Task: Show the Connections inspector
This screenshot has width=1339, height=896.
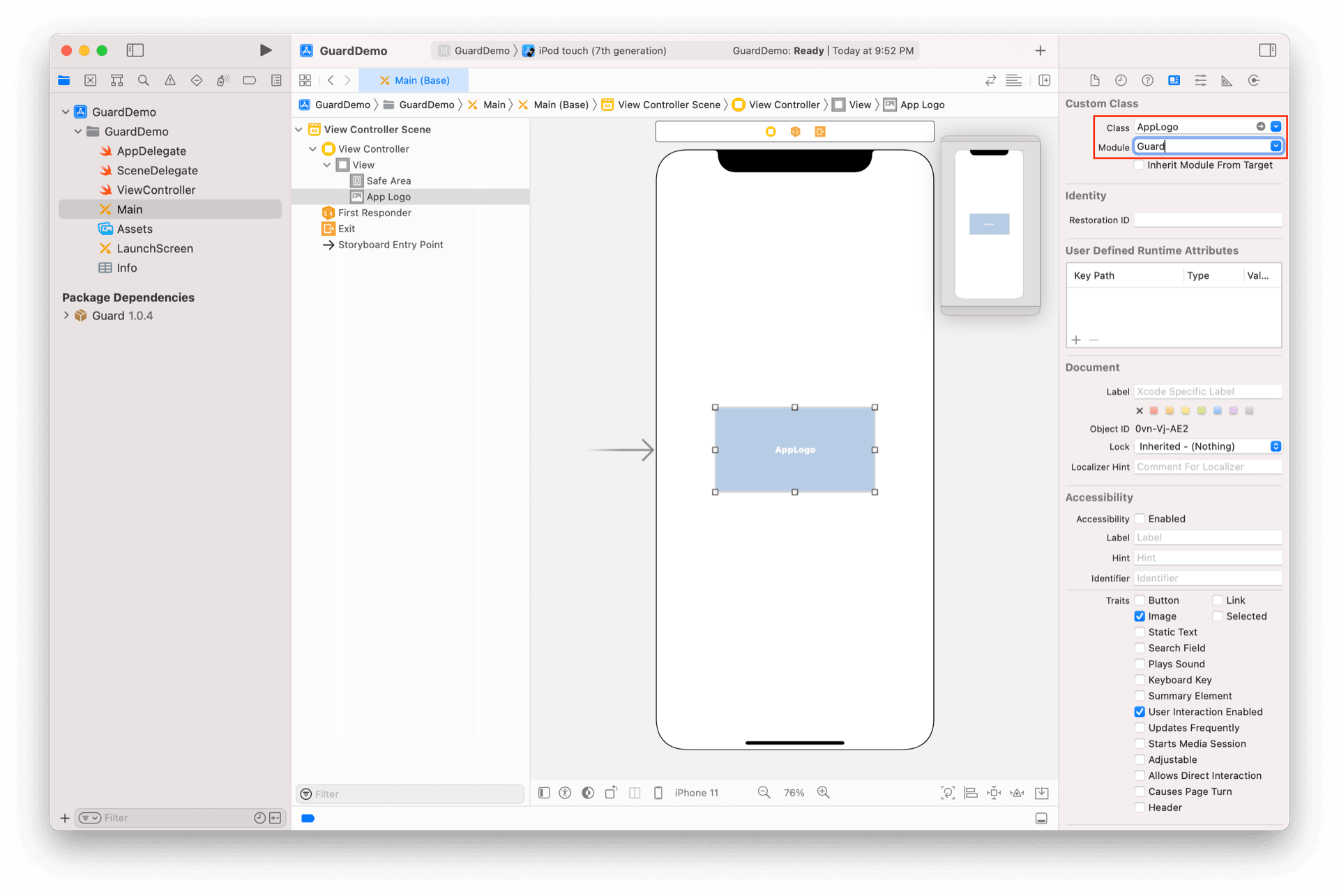Action: pyautogui.click(x=1253, y=80)
